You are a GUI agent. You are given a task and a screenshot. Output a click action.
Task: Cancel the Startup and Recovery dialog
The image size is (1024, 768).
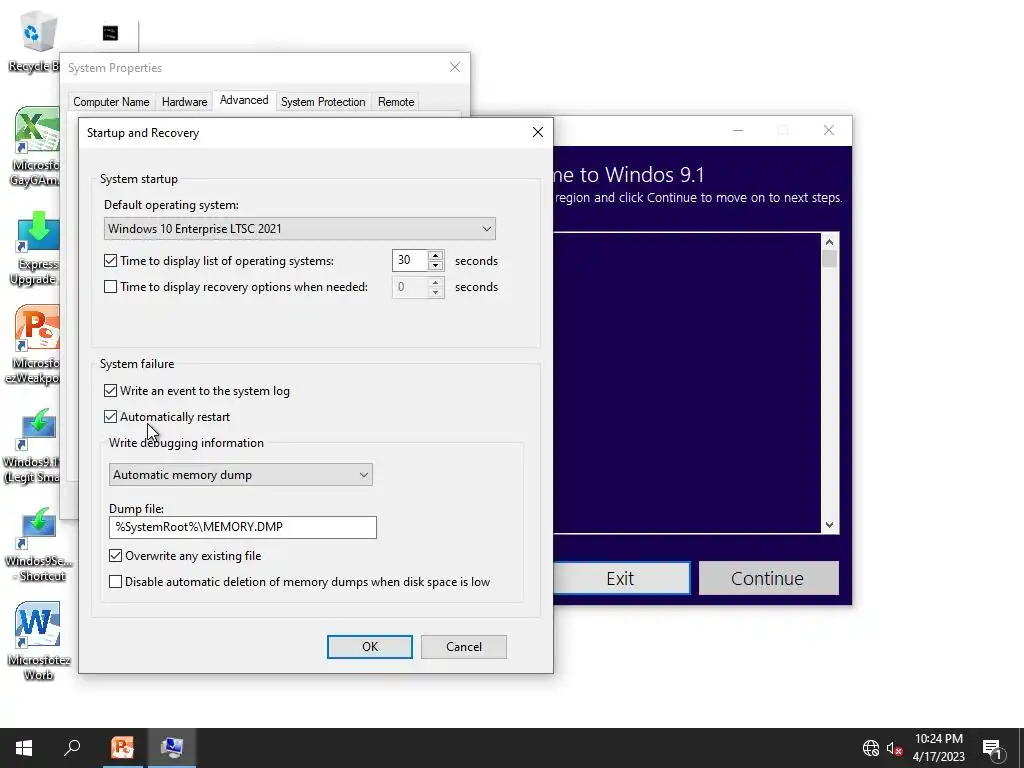[464, 647]
